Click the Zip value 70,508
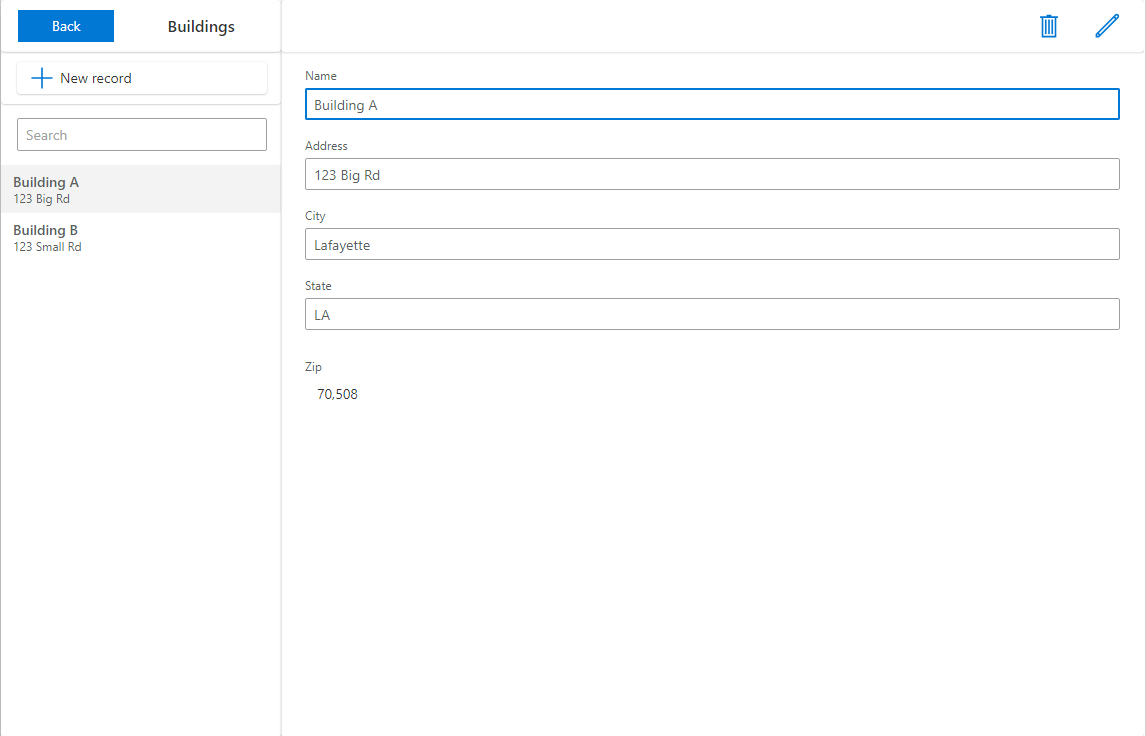Screen dimensions: 1146x736 (337, 395)
